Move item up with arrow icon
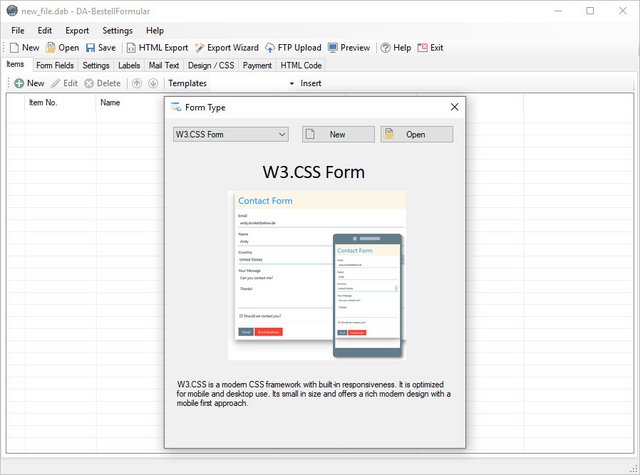 (x=137, y=83)
